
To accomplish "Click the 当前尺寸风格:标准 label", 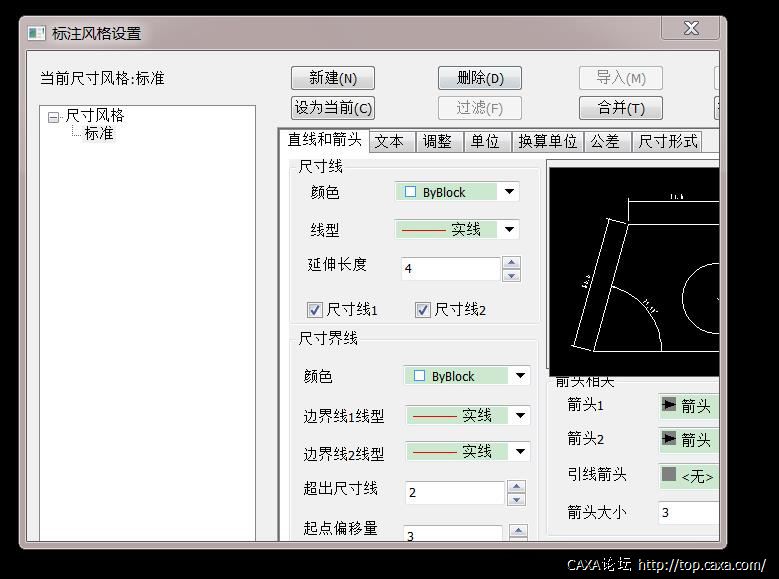I will [102, 79].
